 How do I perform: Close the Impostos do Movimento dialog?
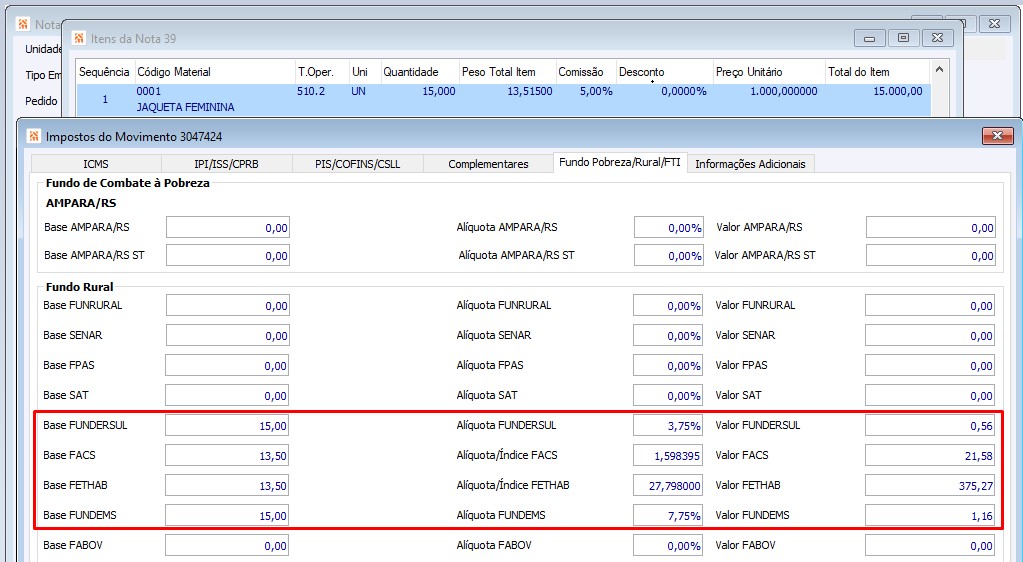coord(998,136)
